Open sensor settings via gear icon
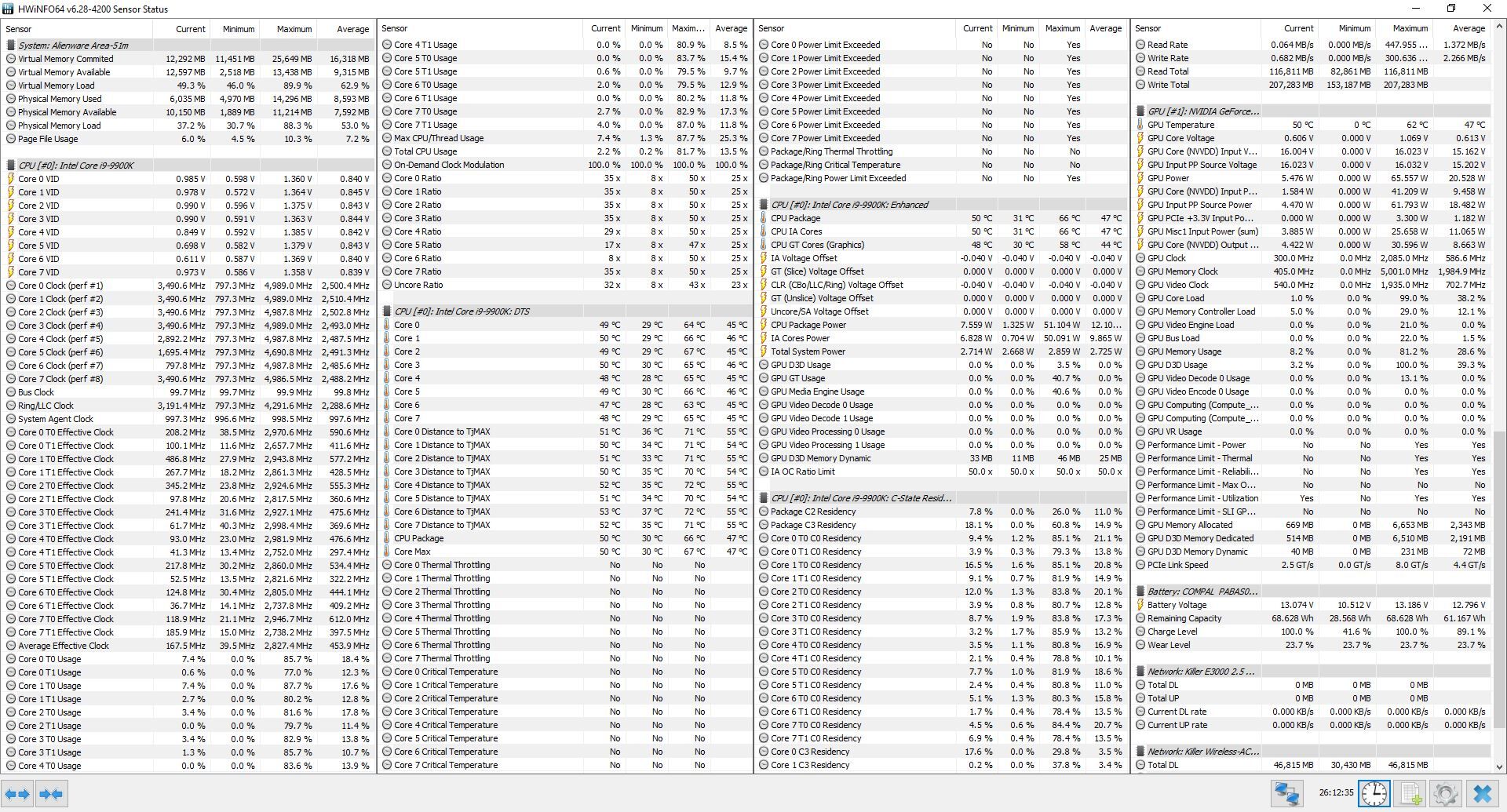The width and height of the screenshot is (1507, 812). click(1446, 794)
